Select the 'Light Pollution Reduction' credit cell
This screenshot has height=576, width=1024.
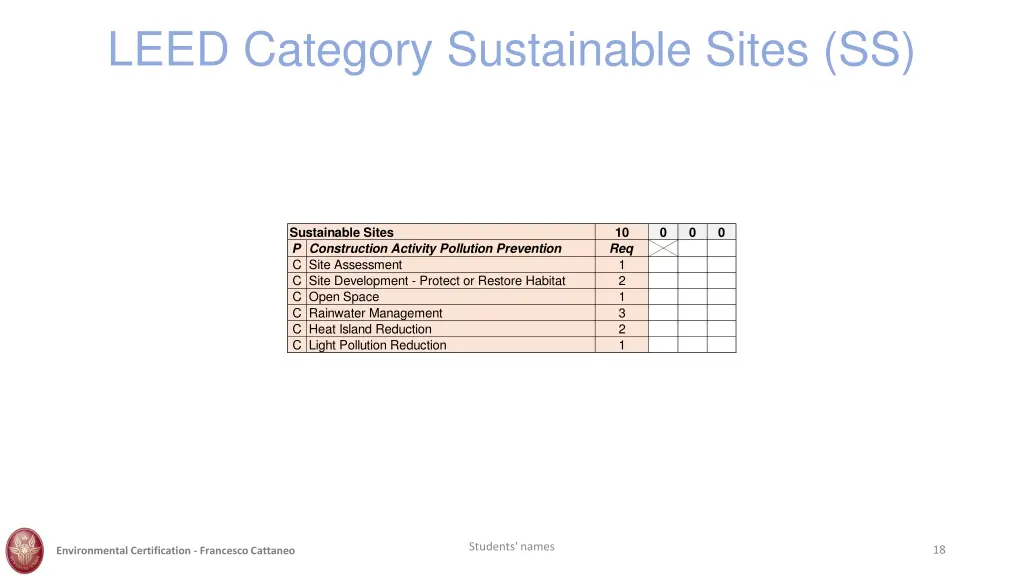click(x=377, y=345)
